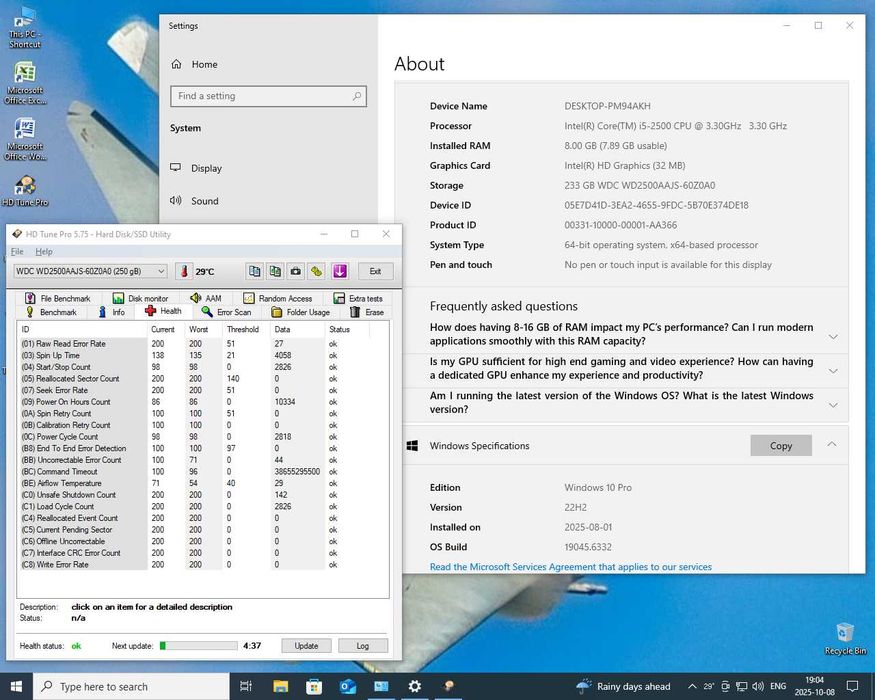Open HD Tune Help menu
The height and width of the screenshot is (700, 875).
coord(44,251)
